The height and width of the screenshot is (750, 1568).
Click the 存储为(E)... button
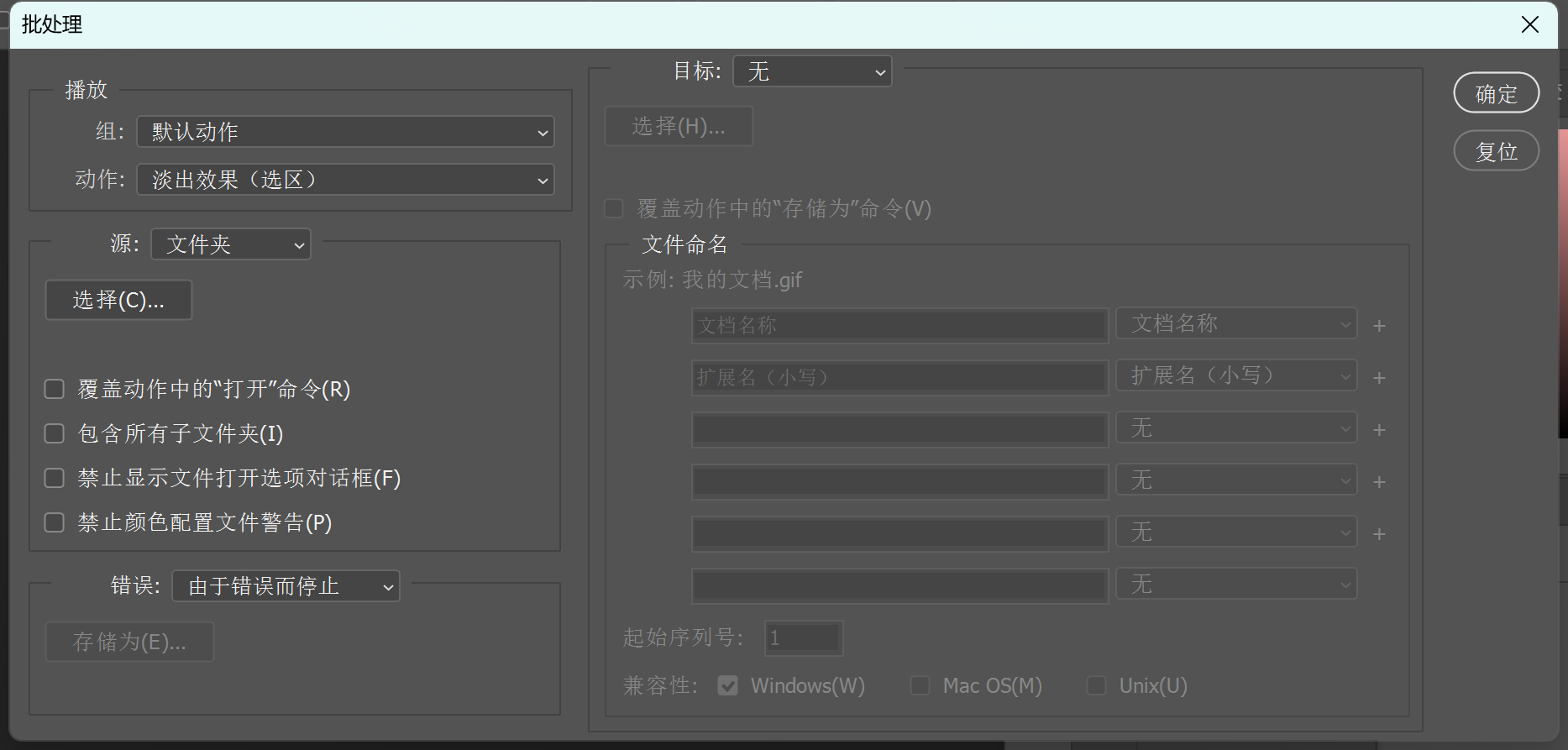click(x=129, y=642)
